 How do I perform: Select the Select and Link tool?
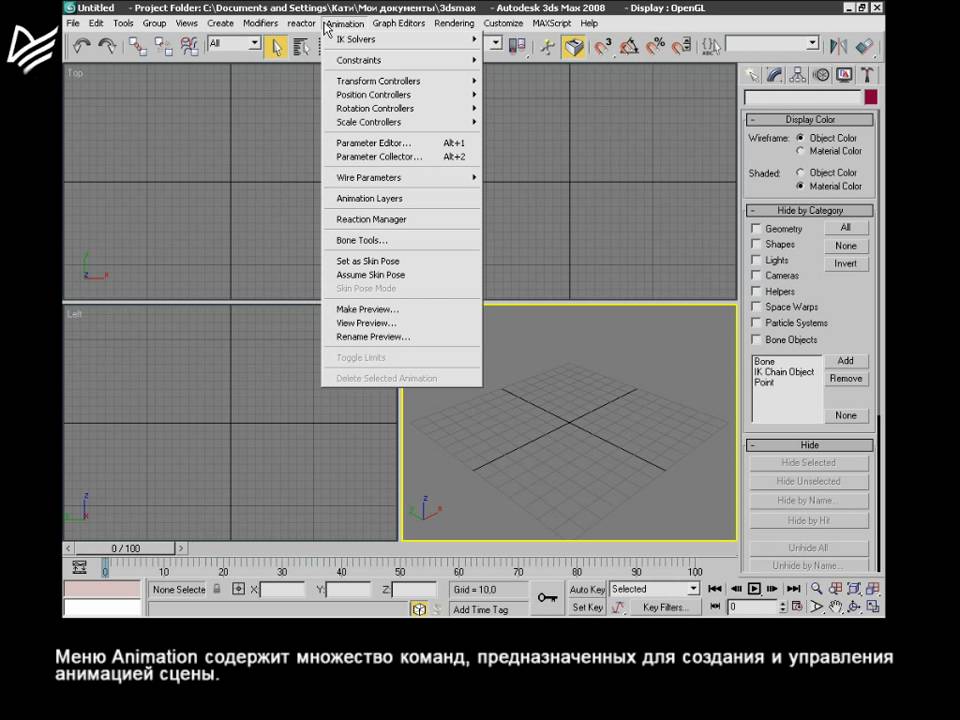(x=138, y=46)
